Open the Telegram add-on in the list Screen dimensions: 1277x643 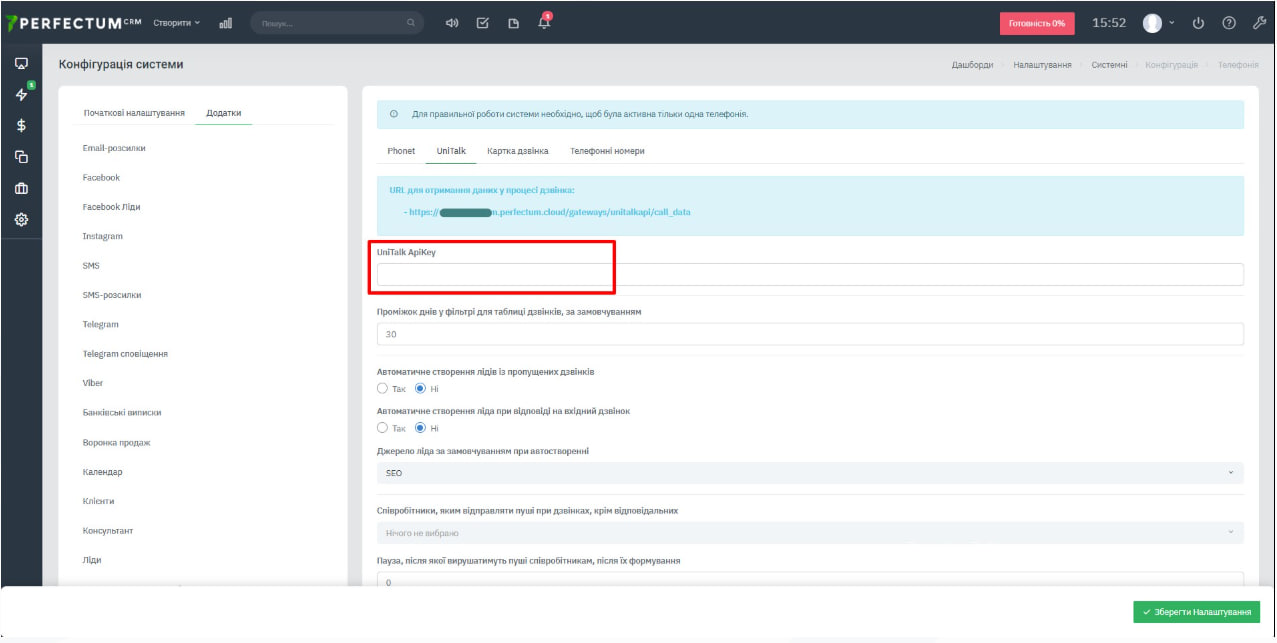point(101,325)
